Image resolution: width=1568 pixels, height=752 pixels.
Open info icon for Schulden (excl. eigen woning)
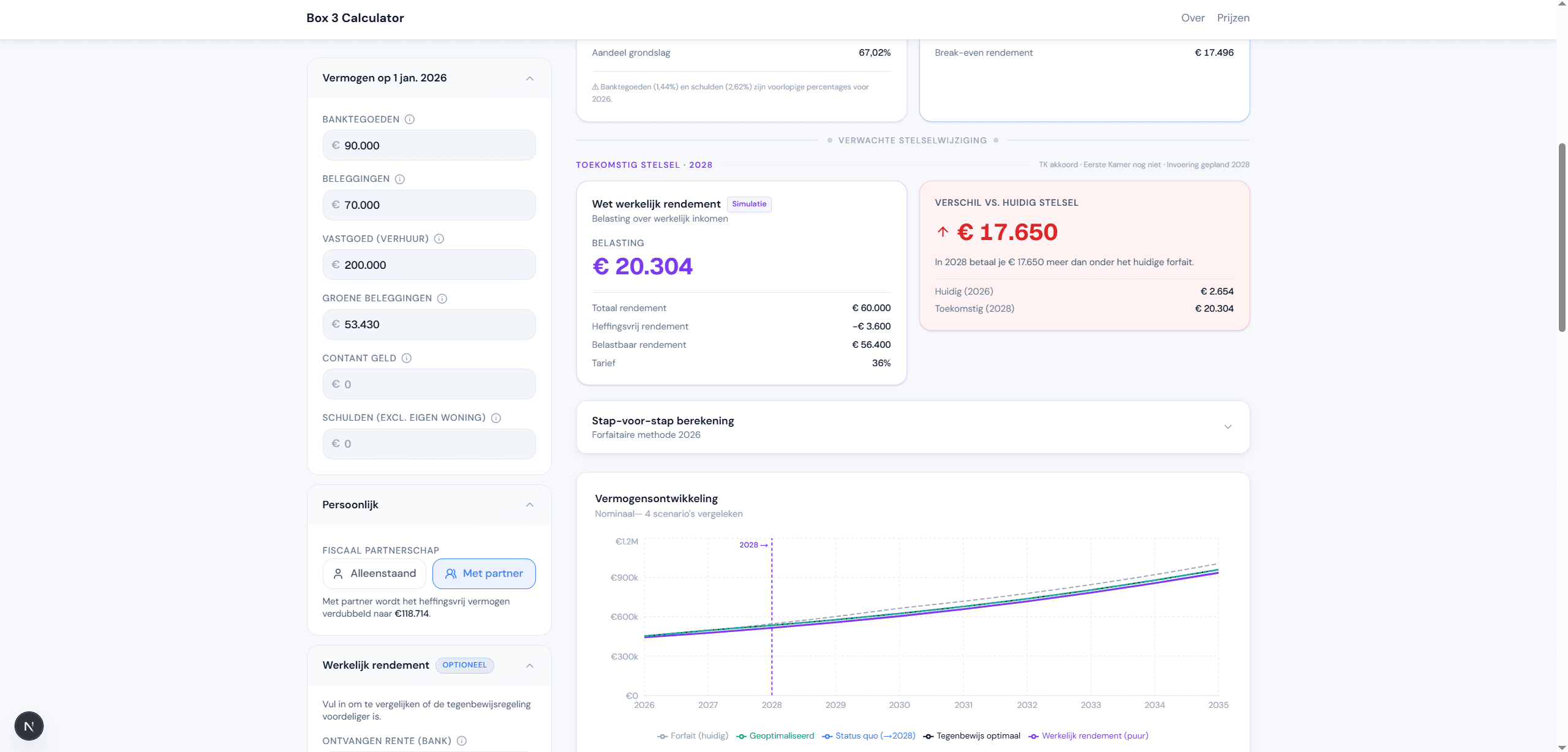tap(496, 418)
